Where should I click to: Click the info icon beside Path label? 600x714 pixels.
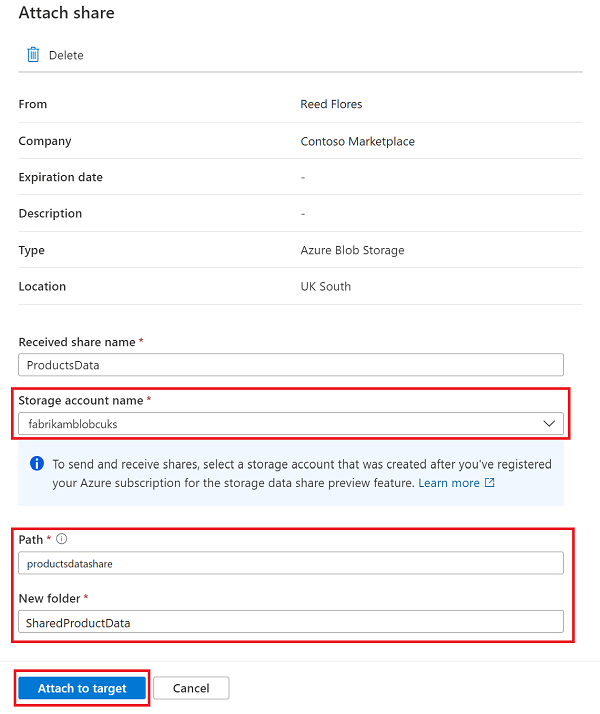point(61,539)
